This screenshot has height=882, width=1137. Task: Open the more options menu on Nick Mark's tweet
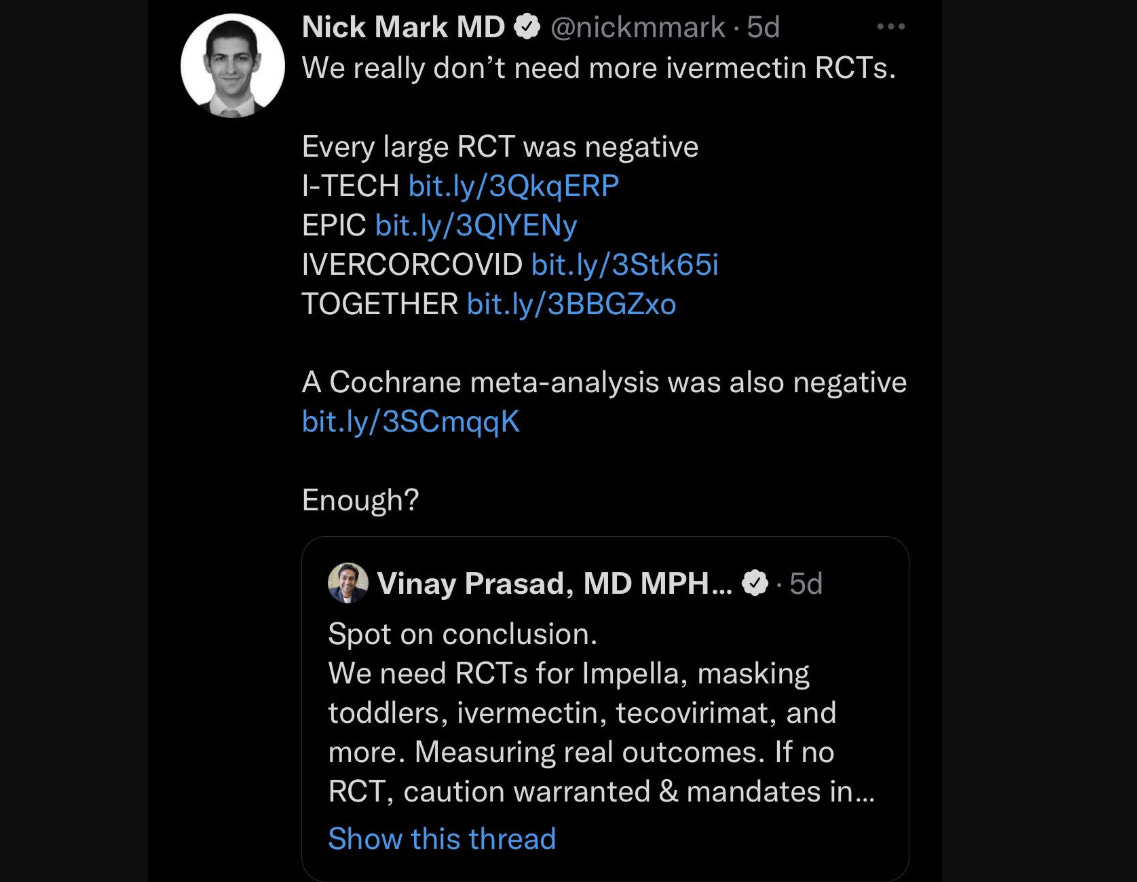pos(891,26)
